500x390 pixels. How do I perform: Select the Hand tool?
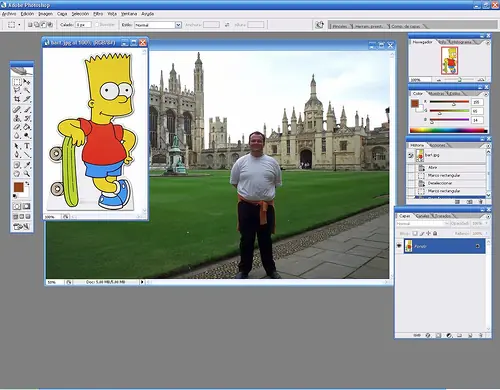click(x=17, y=174)
